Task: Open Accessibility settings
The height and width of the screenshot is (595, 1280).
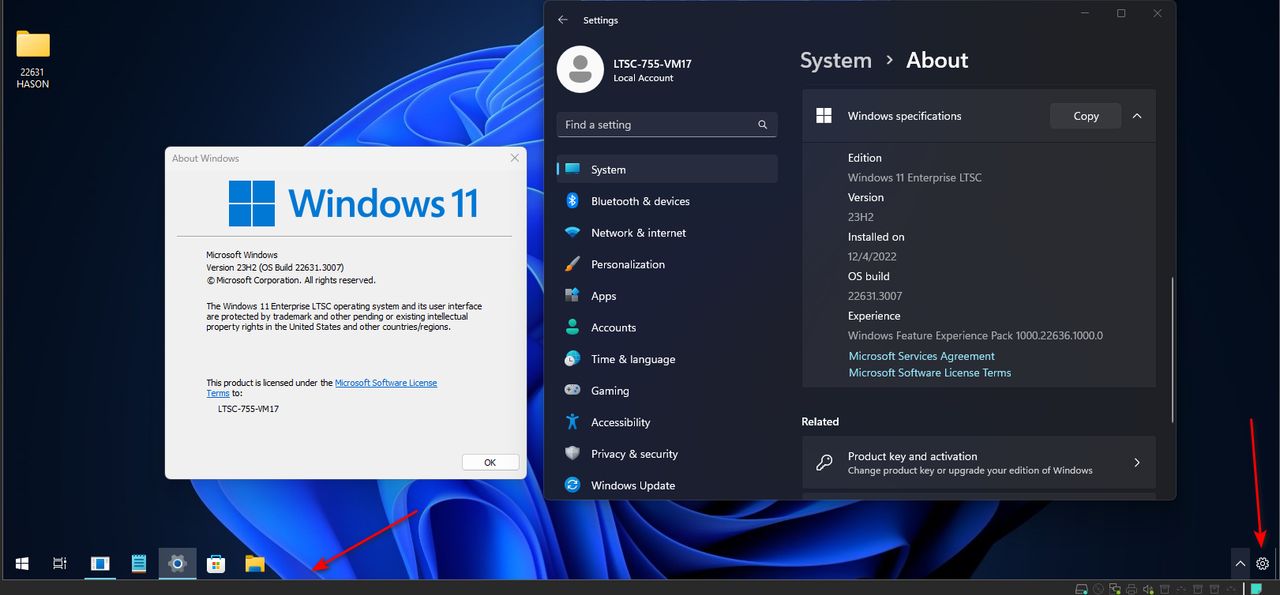Action: 667,422
